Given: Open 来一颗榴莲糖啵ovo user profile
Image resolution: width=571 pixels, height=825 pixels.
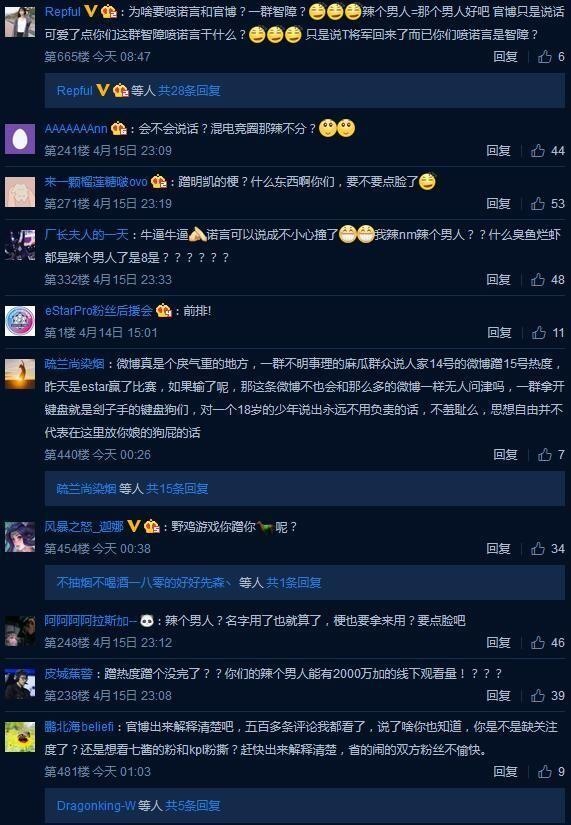Looking at the screenshot, I should coord(96,182).
